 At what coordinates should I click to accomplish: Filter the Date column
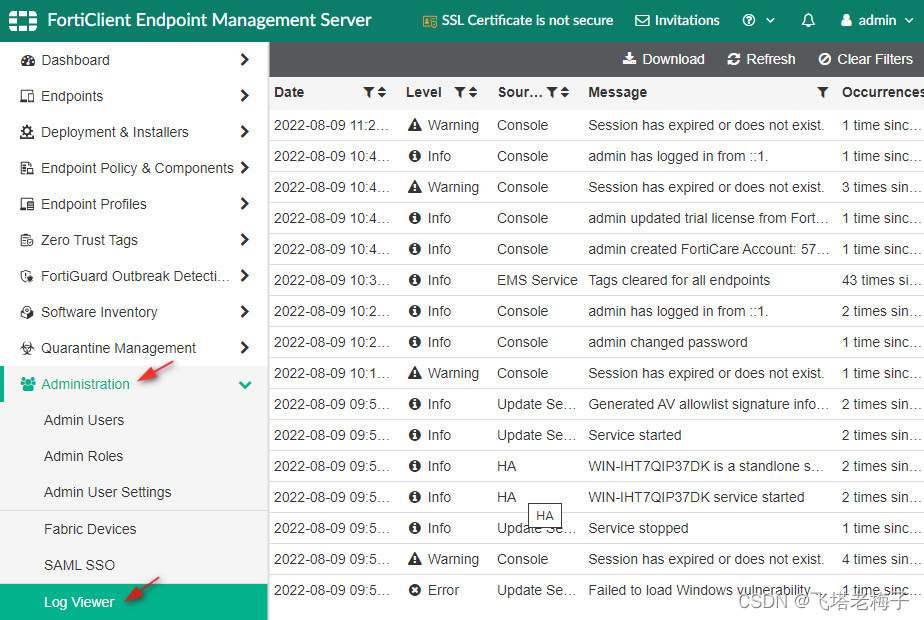368,92
